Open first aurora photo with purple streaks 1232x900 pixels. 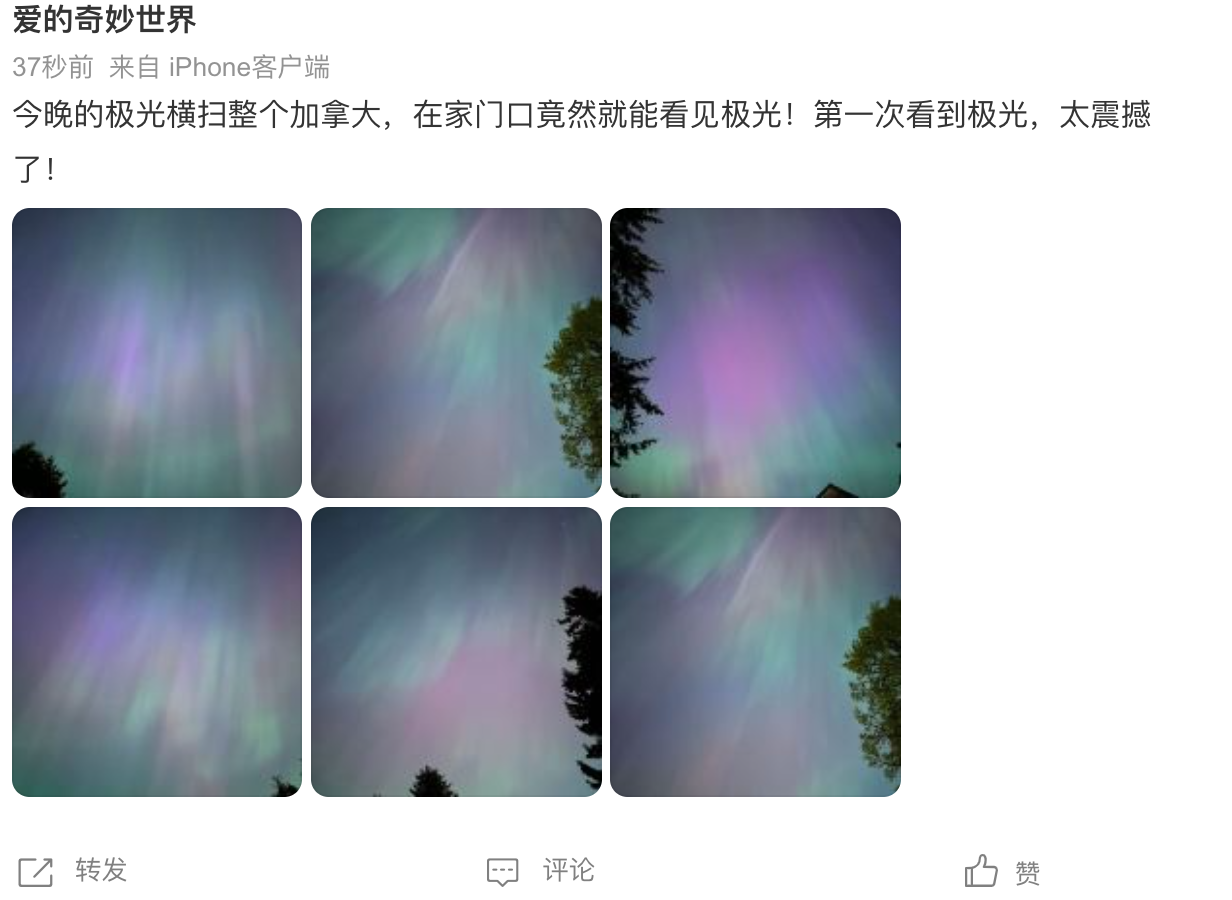click(x=157, y=353)
